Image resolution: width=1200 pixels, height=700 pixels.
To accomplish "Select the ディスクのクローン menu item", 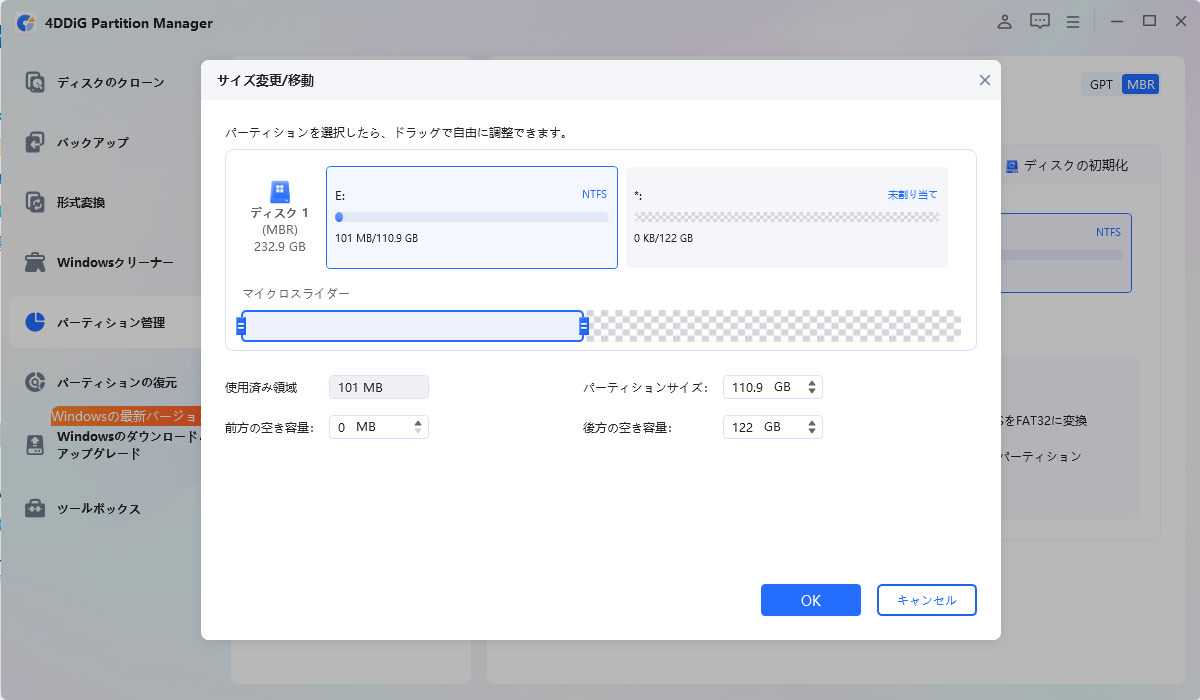I will click(x=110, y=82).
